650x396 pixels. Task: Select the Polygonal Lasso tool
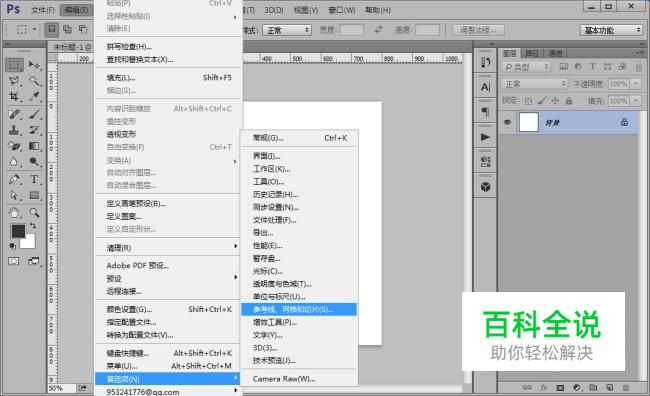14,80
